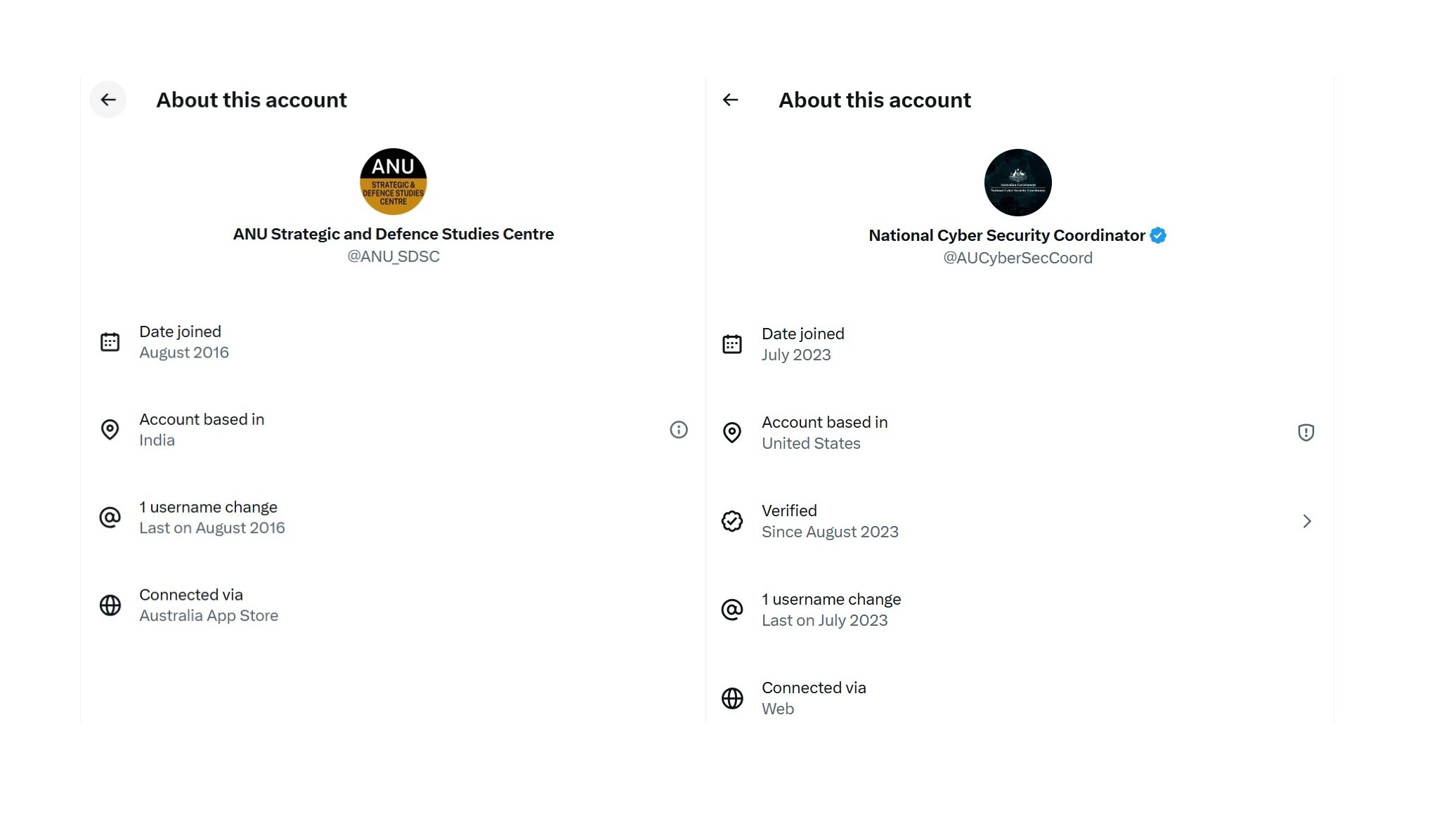Click the @ icon for AUCyberSecCoord username change

733,610
